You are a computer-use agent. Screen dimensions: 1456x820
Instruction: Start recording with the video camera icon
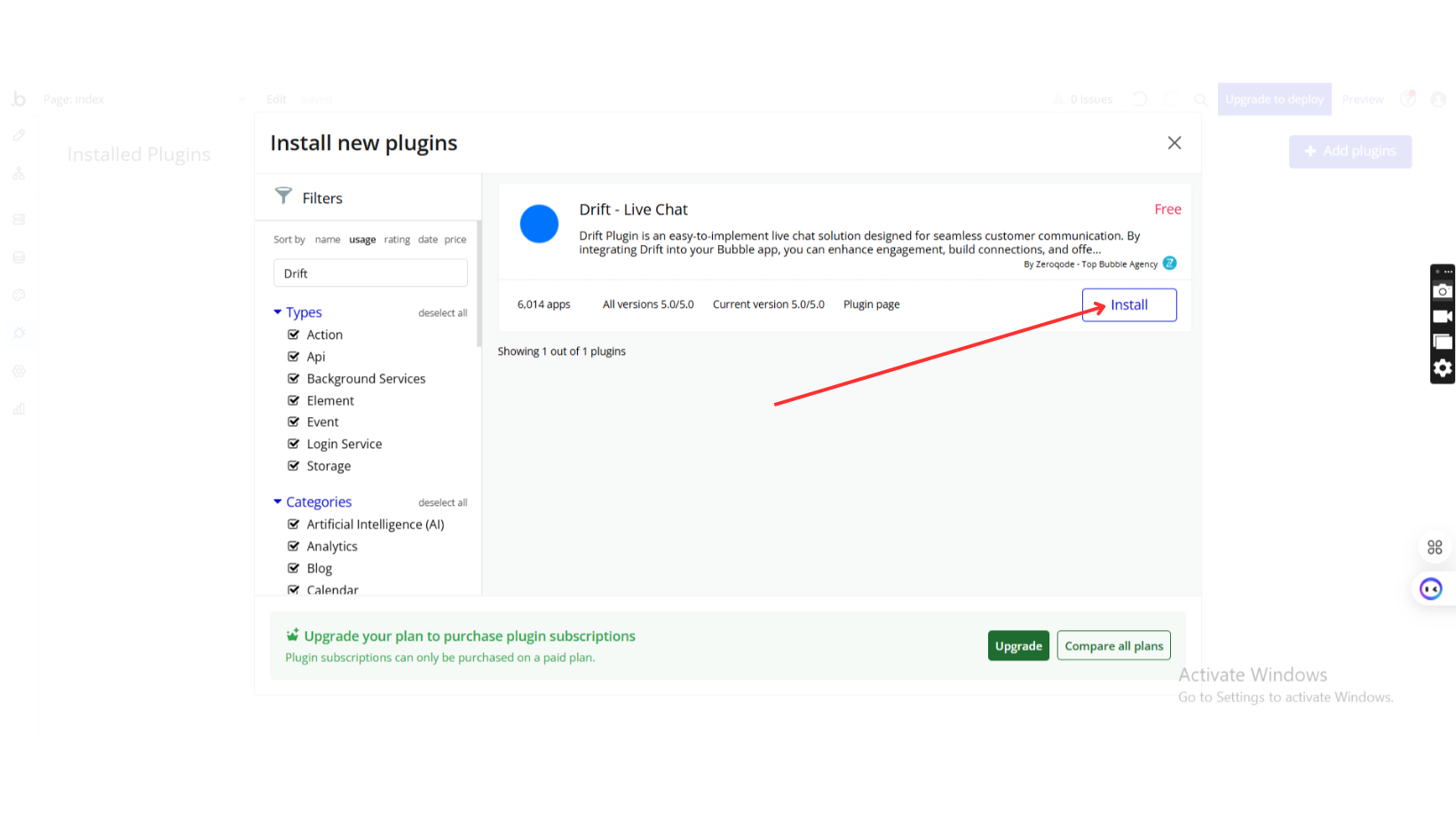click(x=1443, y=317)
